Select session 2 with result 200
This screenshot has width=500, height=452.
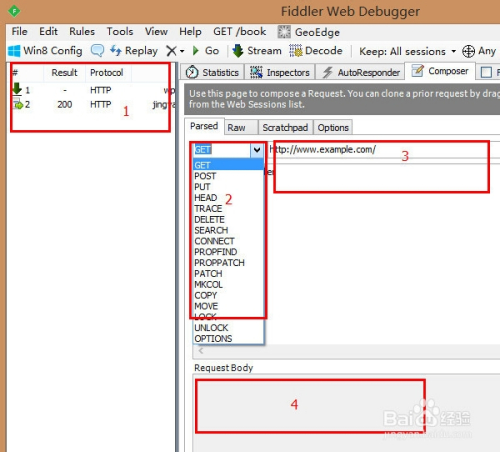tap(93, 105)
